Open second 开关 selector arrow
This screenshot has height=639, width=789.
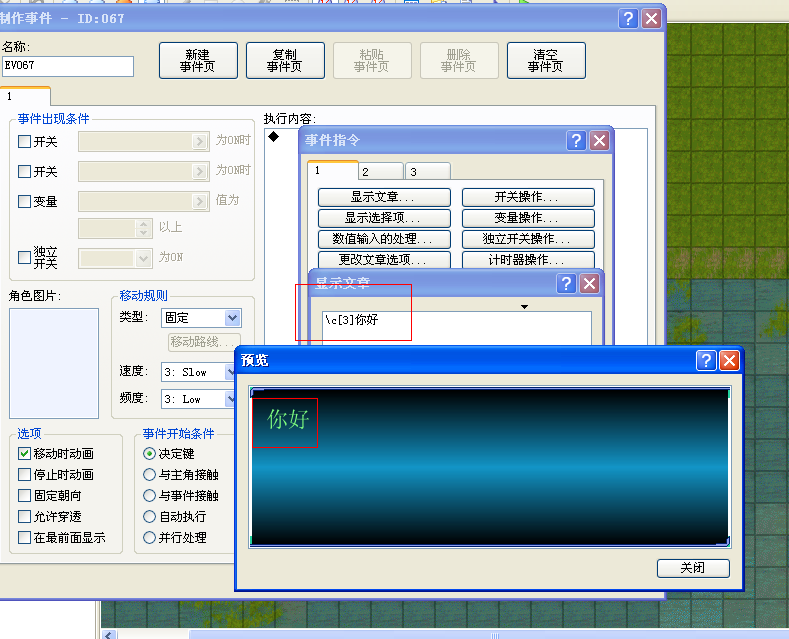(200, 172)
